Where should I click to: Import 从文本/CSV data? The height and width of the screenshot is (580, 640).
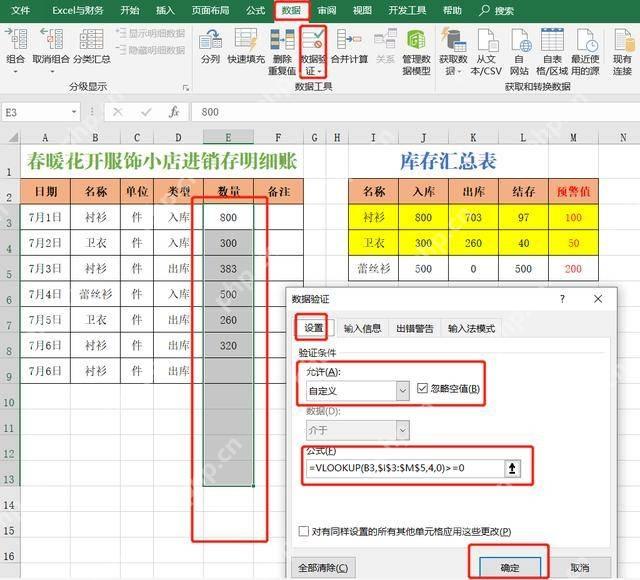(x=486, y=51)
